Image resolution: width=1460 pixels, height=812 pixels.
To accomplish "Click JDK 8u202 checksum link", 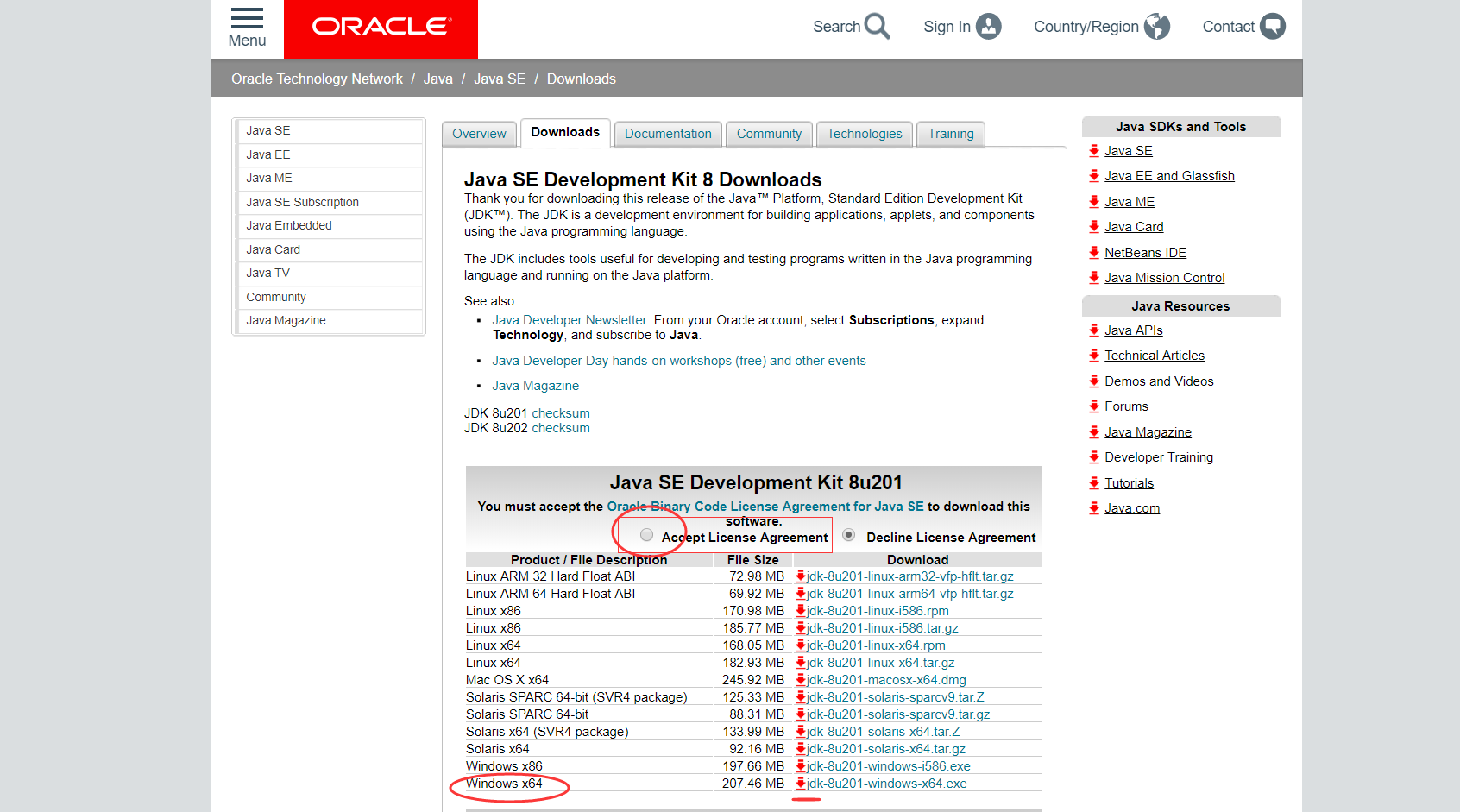I will tap(561, 428).
